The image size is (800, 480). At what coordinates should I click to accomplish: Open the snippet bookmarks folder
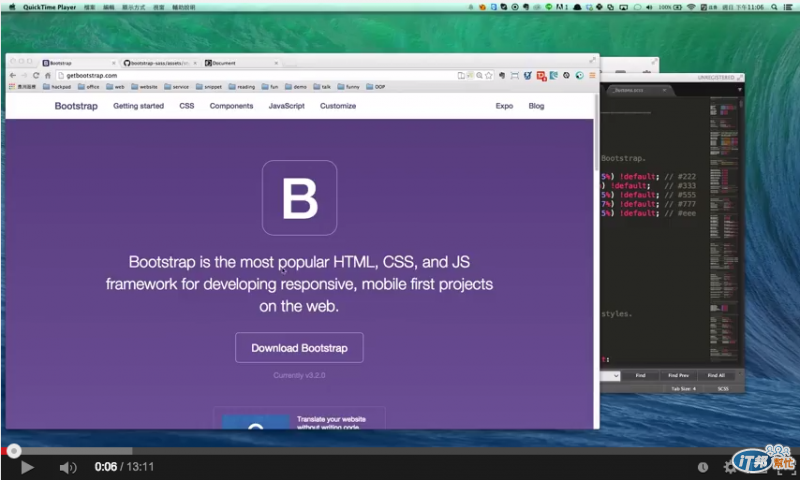click(209, 87)
